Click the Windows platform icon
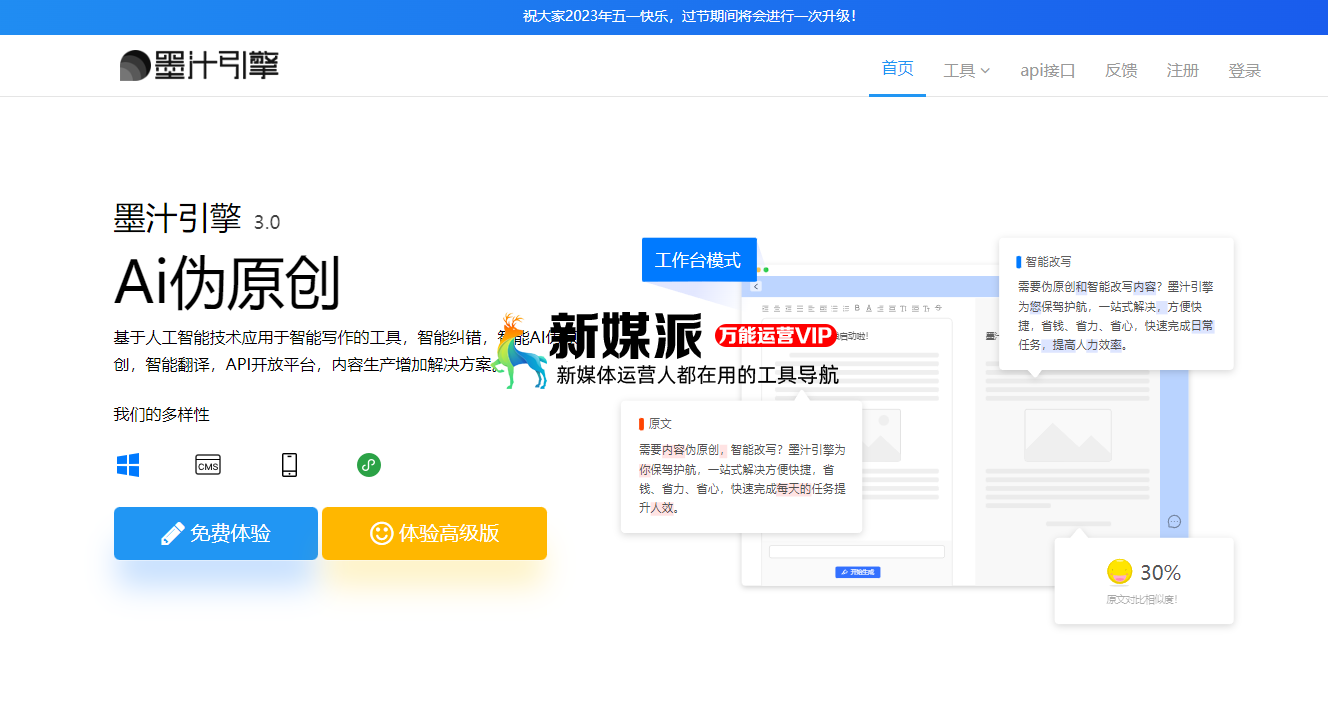Screen dimensions: 1328x701 click(x=128, y=465)
